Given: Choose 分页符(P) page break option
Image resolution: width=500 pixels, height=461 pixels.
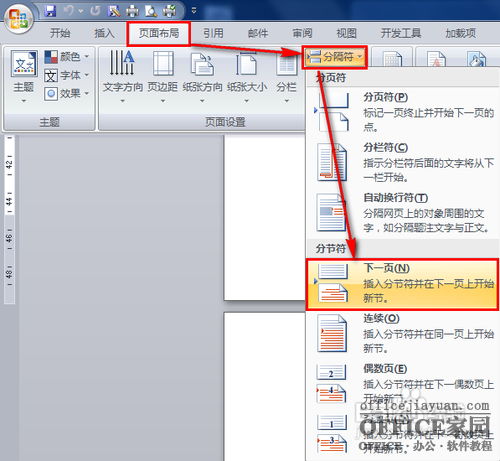Looking at the screenshot, I should pyautogui.click(x=402, y=112).
